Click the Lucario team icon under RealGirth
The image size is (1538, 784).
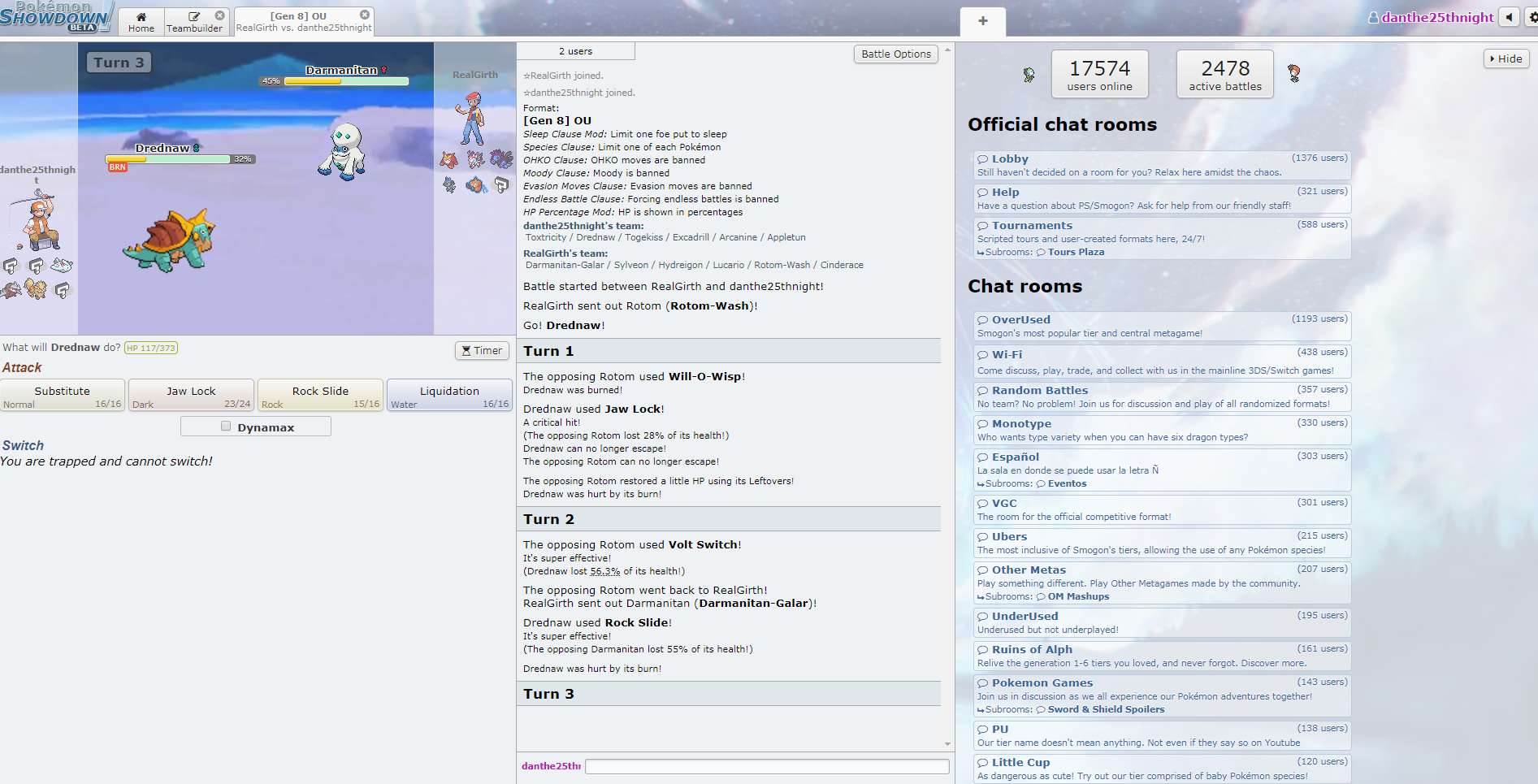449,185
